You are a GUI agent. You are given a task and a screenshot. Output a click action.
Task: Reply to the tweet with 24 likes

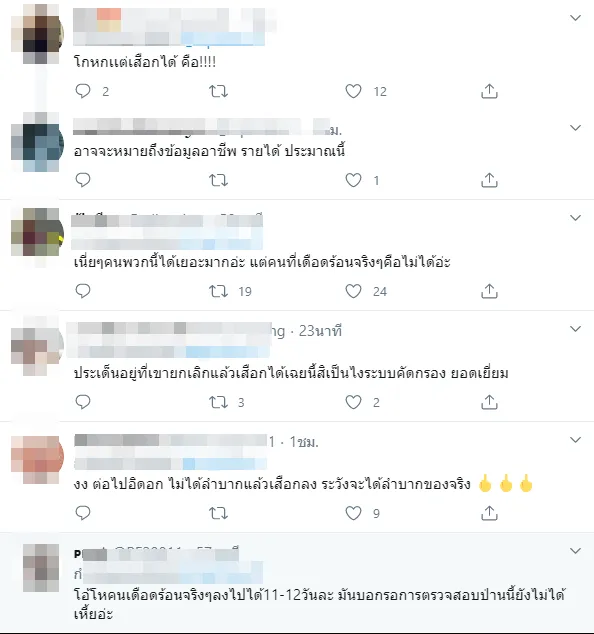[83, 291]
